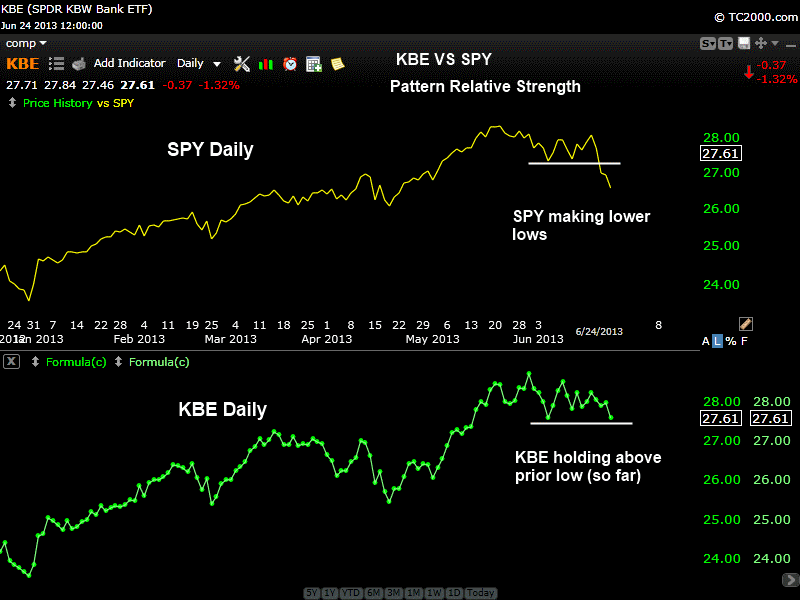800x600 pixels.
Task: Click the trade ticket cash register icon
Action: (x=79, y=64)
